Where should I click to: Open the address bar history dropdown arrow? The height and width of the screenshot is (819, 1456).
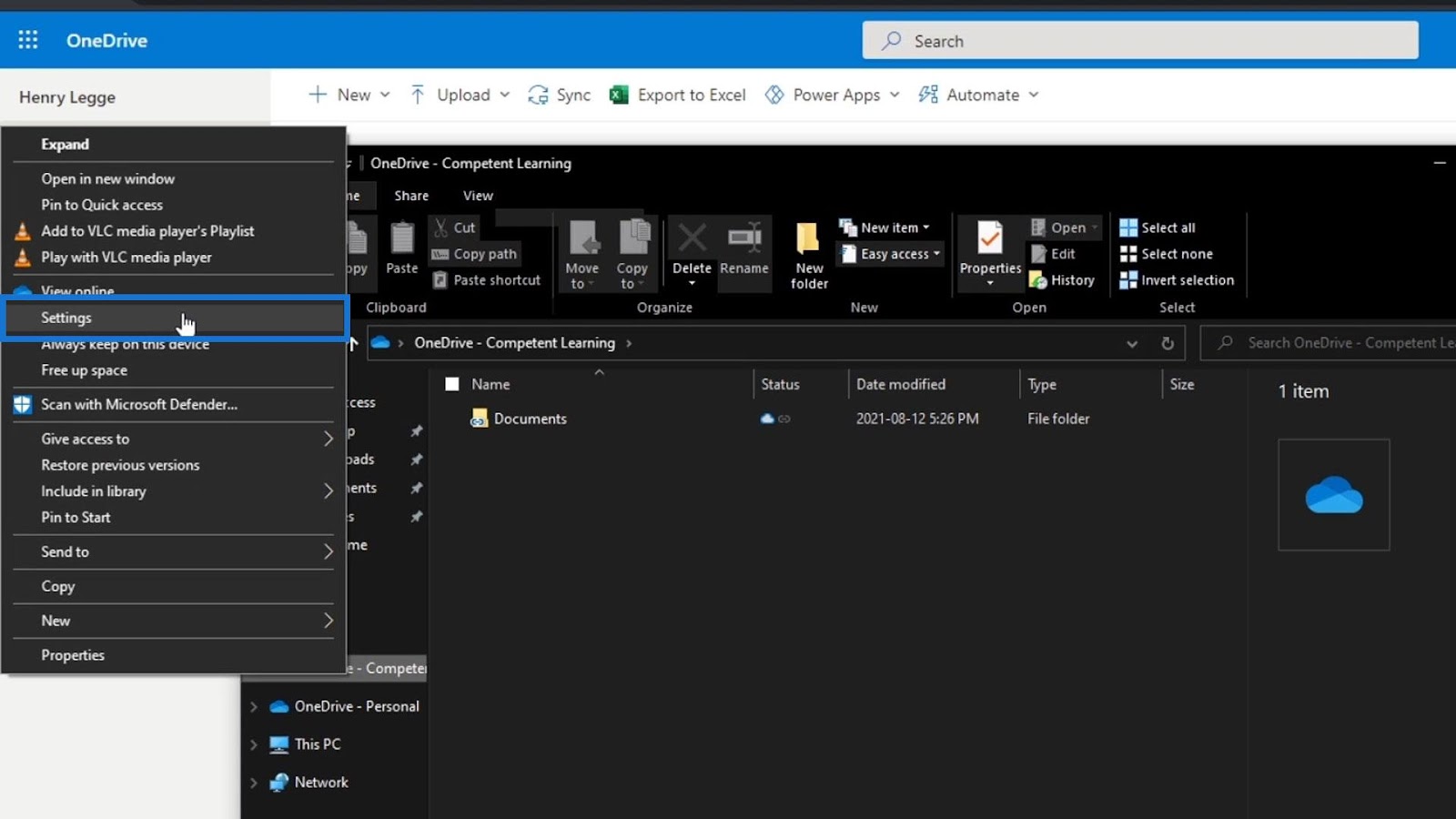pos(1132,343)
